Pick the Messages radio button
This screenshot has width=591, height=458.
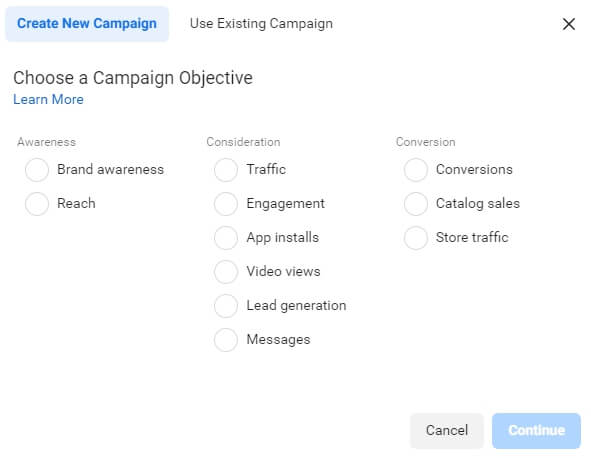coord(226,340)
